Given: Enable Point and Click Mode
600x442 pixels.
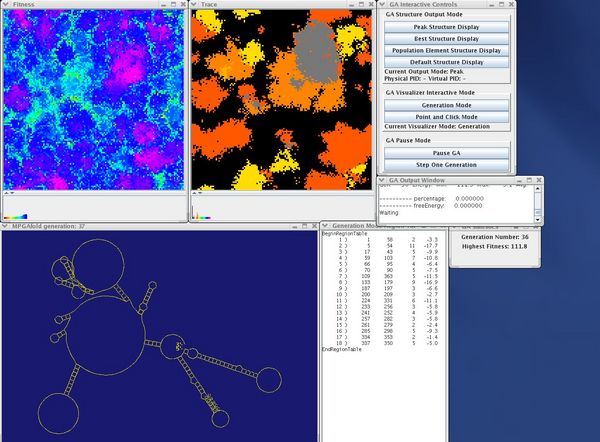Looking at the screenshot, I should [446, 116].
